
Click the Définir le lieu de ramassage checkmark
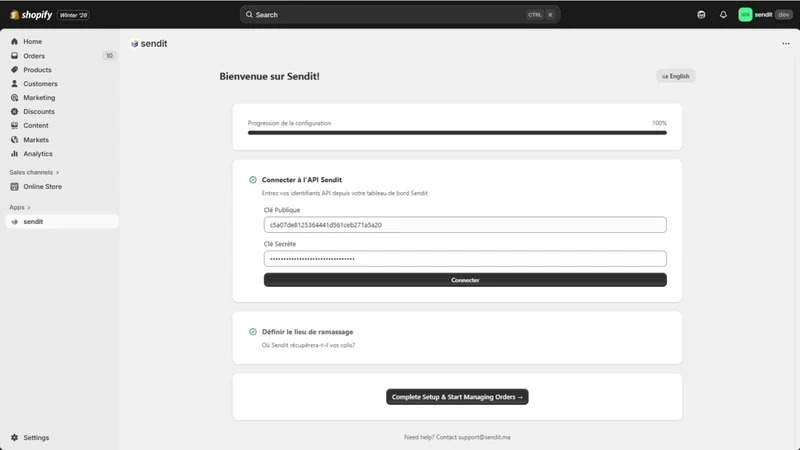253,332
